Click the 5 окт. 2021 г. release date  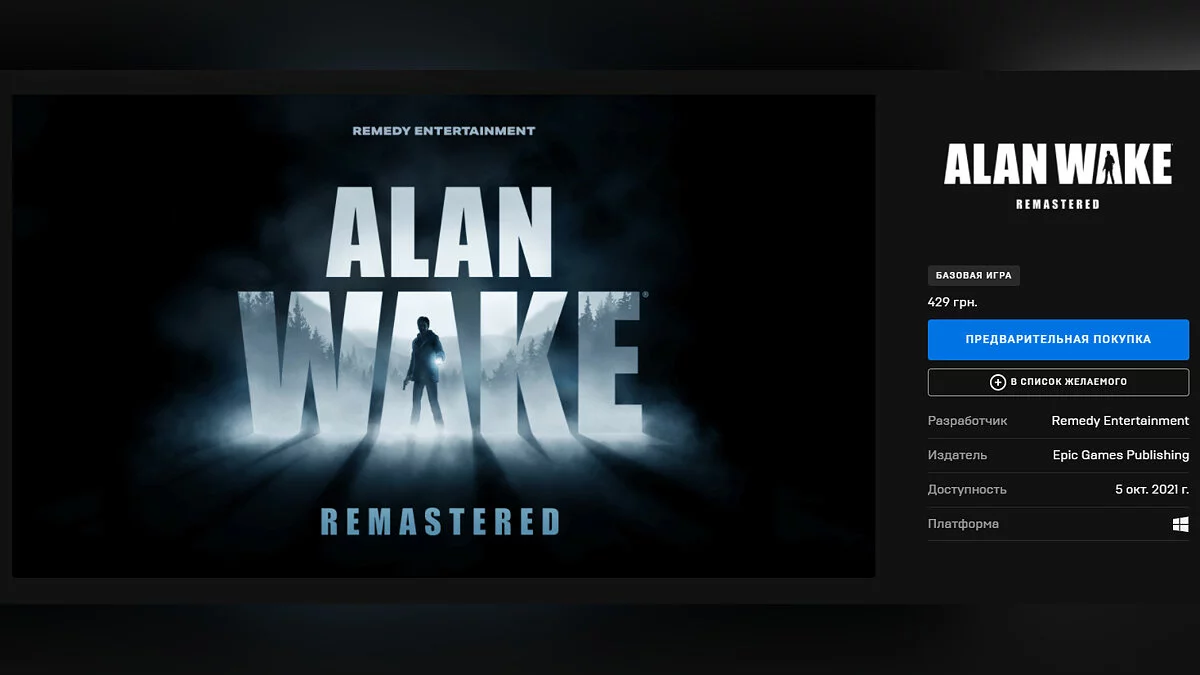click(1152, 490)
